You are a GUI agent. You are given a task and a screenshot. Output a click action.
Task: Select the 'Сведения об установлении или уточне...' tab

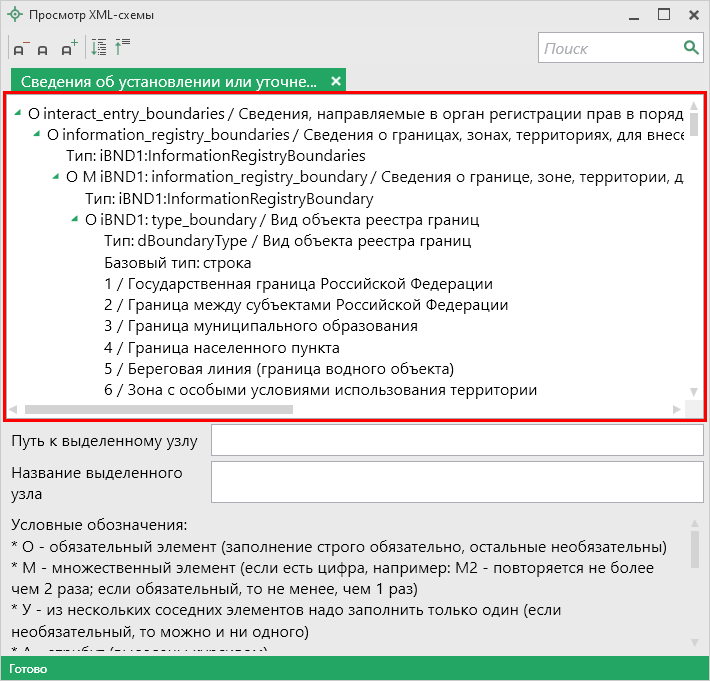tap(168, 81)
